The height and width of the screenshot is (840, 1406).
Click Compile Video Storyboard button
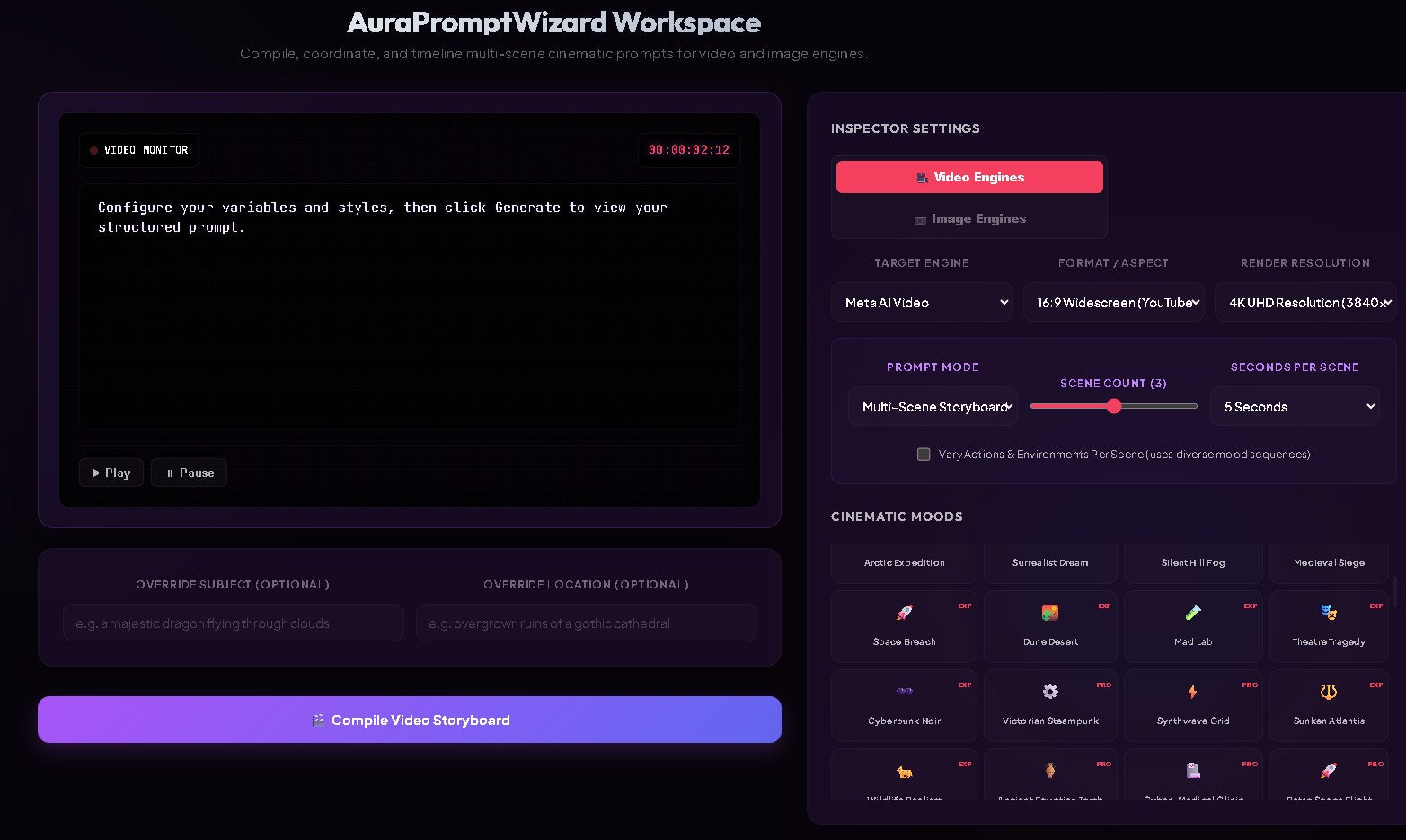[x=410, y=720]
